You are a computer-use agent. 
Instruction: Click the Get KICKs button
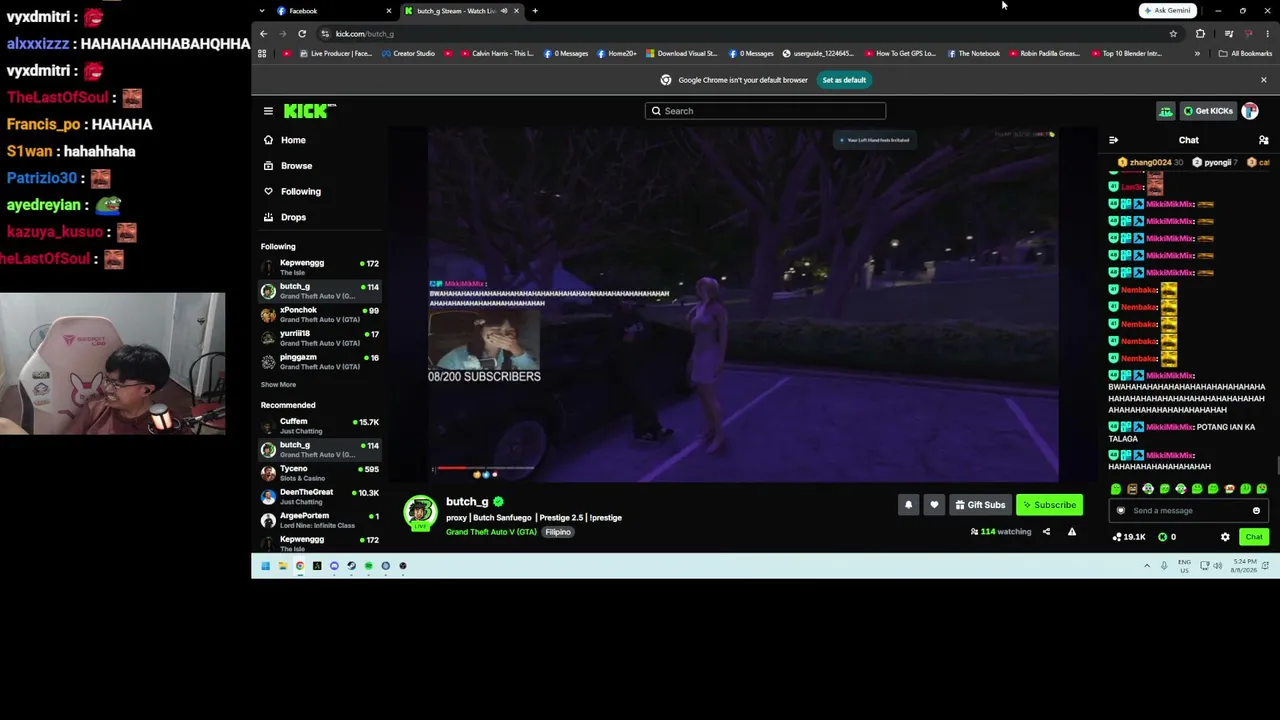(x=1208, y=111)
